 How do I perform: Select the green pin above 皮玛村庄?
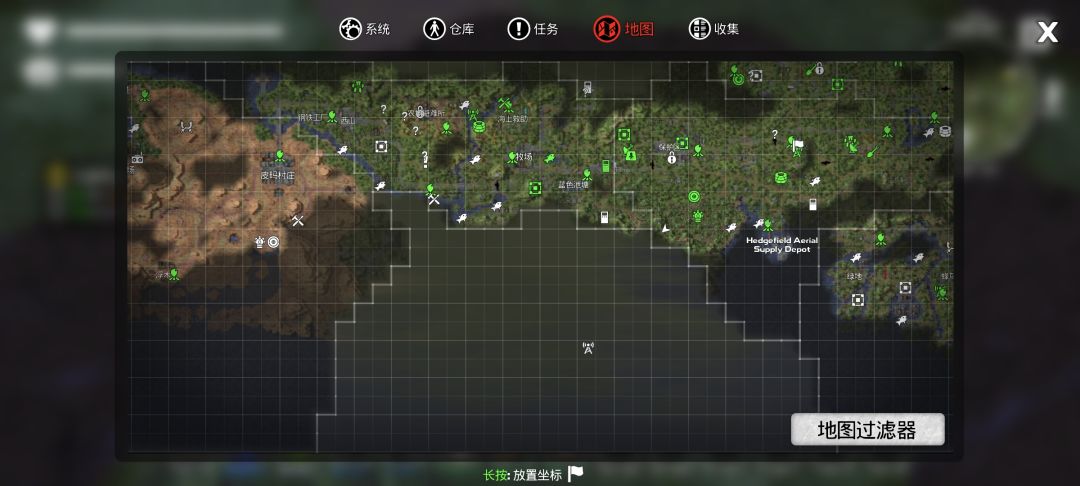click(280, 156)
